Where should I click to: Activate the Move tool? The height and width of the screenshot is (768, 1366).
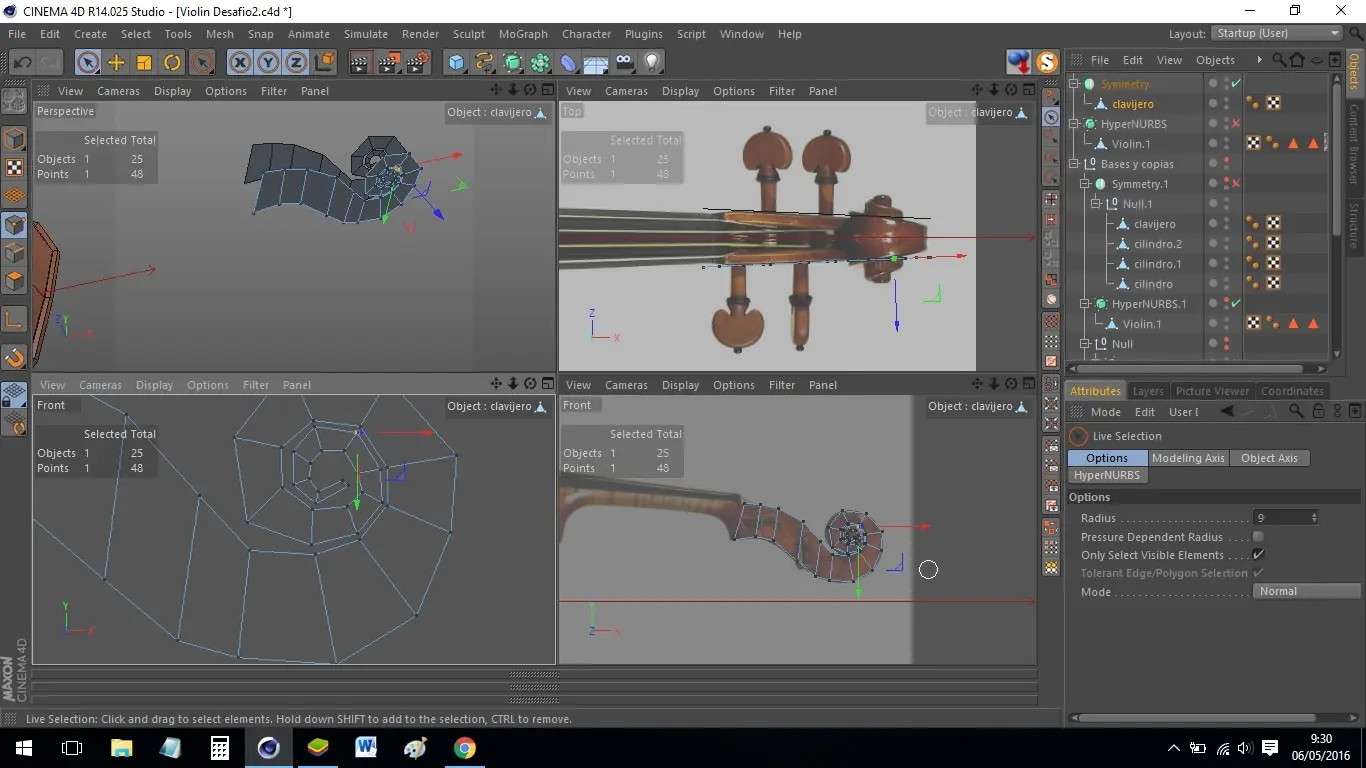pos(116,62)
